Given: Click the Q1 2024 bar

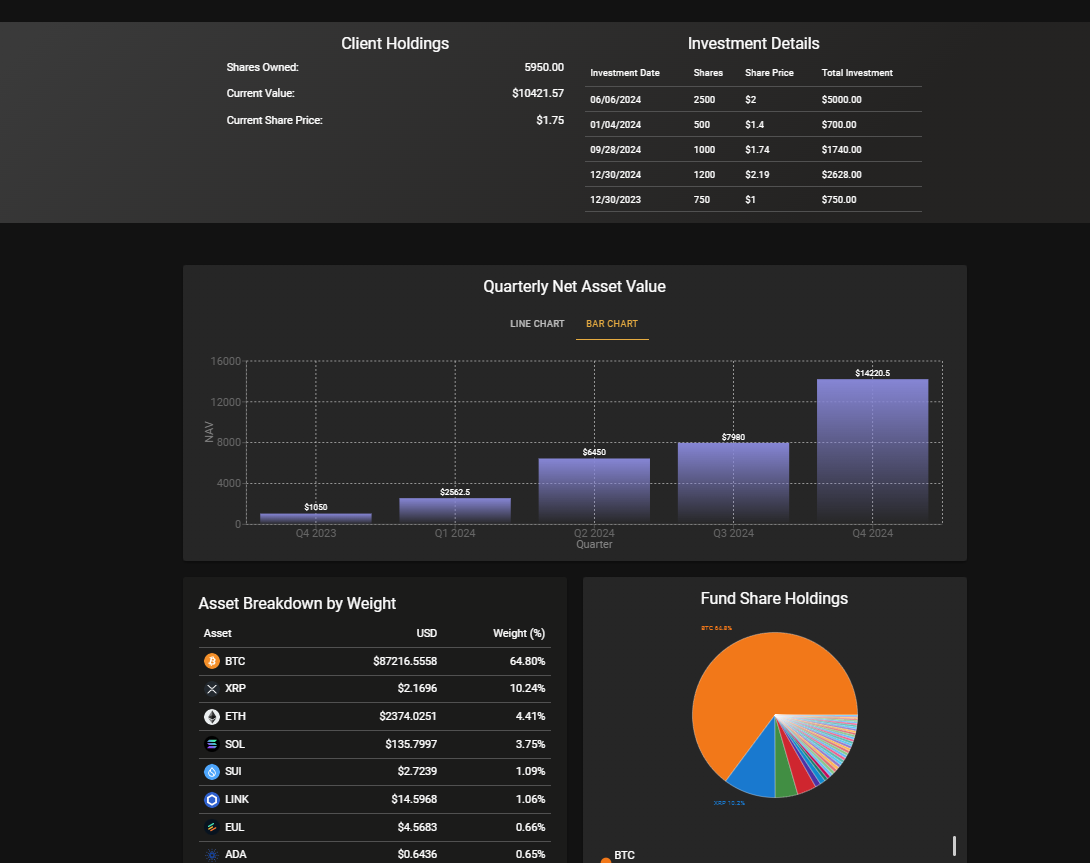Looking at the screenshot, I should (x=455, y=510).
